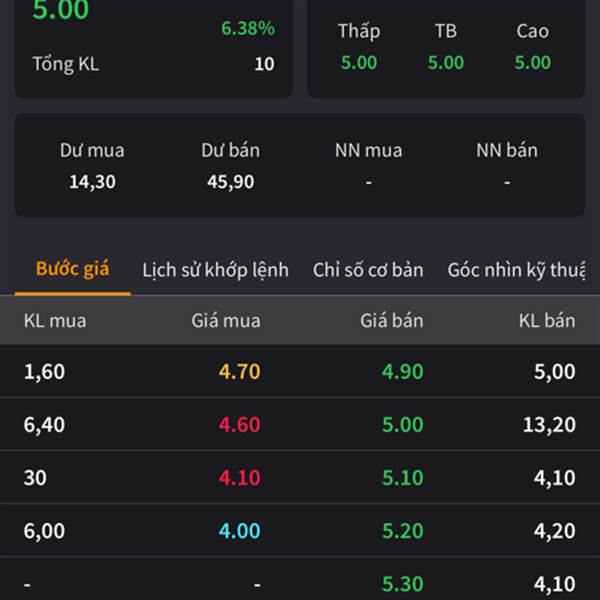Select the Chỉ số cơ bản tab

(x=367, y=270)
